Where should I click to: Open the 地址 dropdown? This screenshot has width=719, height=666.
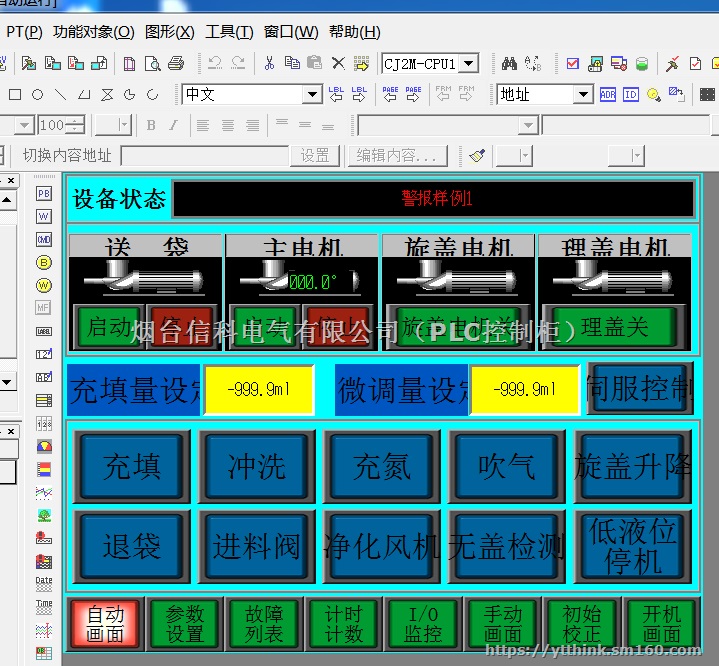coord(583,95)
